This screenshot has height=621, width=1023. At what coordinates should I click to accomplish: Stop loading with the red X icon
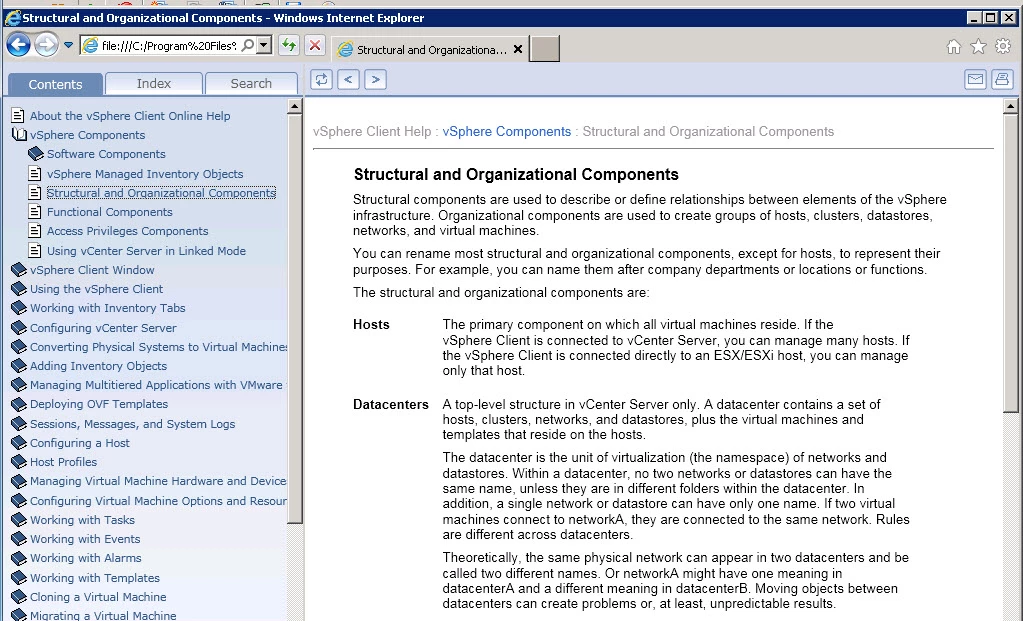click(315, 45)
